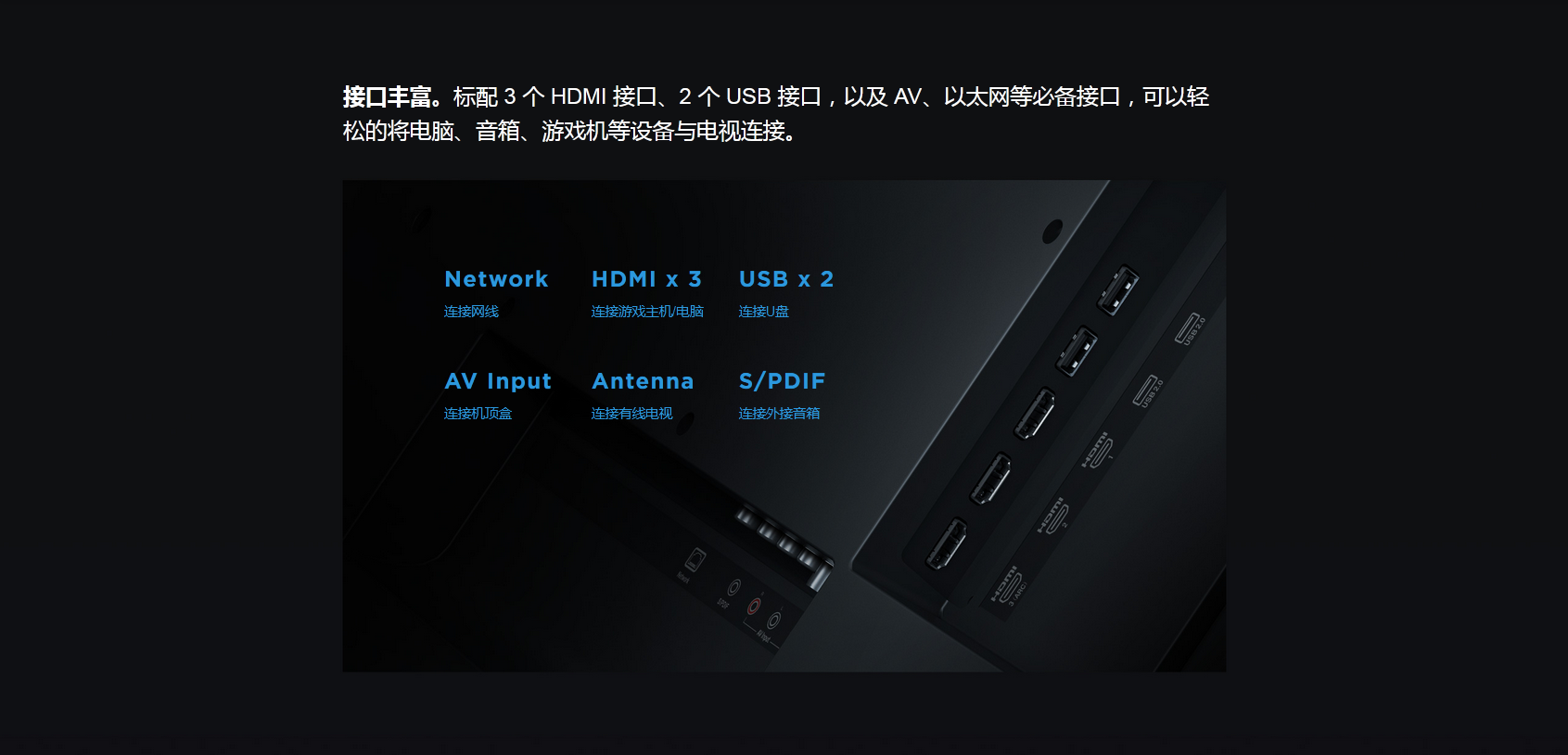Click the S/PDIF heading
Image resolution: width=1568 pixels, height=755 pixels.
click(x=782, y=381)
